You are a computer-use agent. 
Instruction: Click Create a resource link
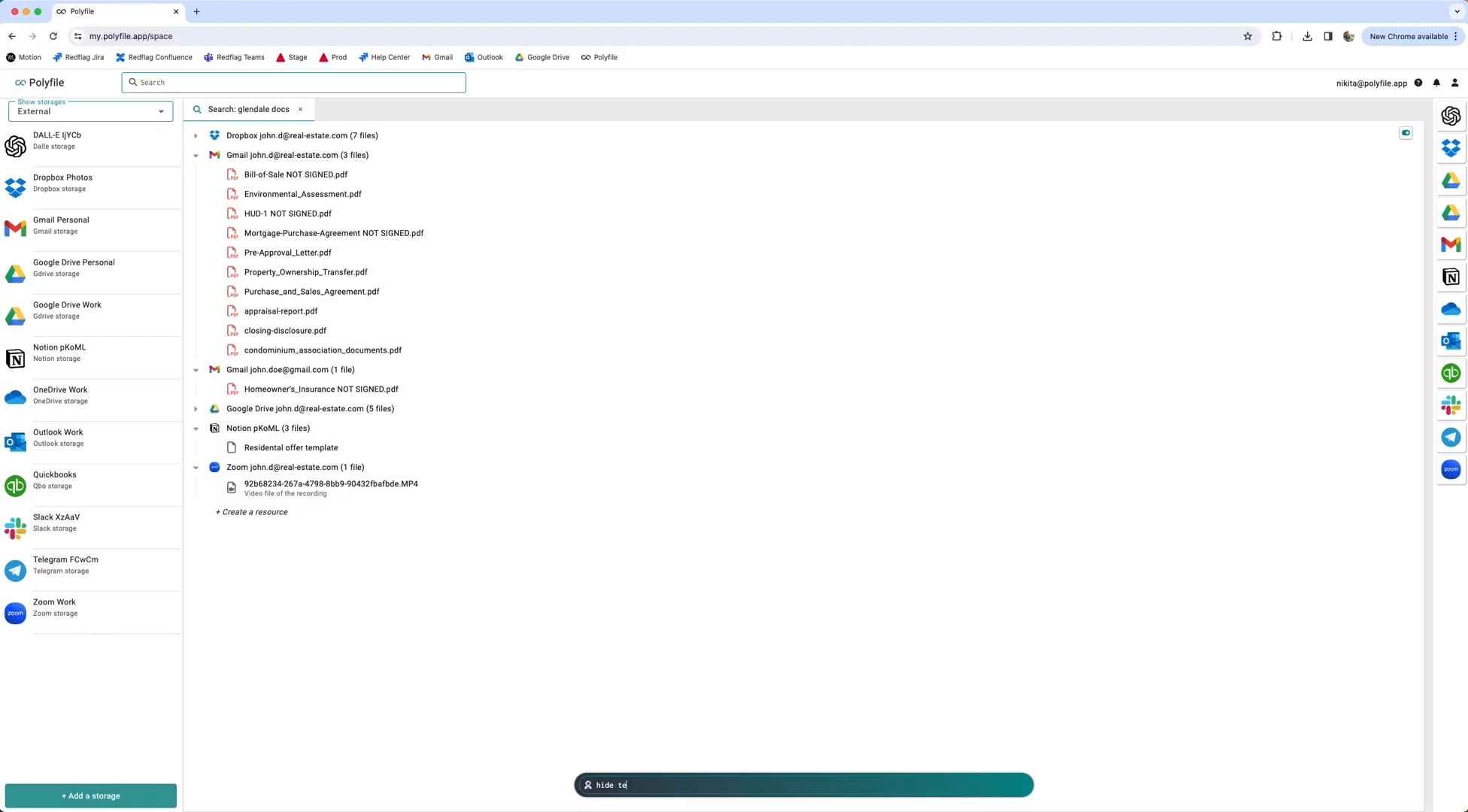click(251, 512)
